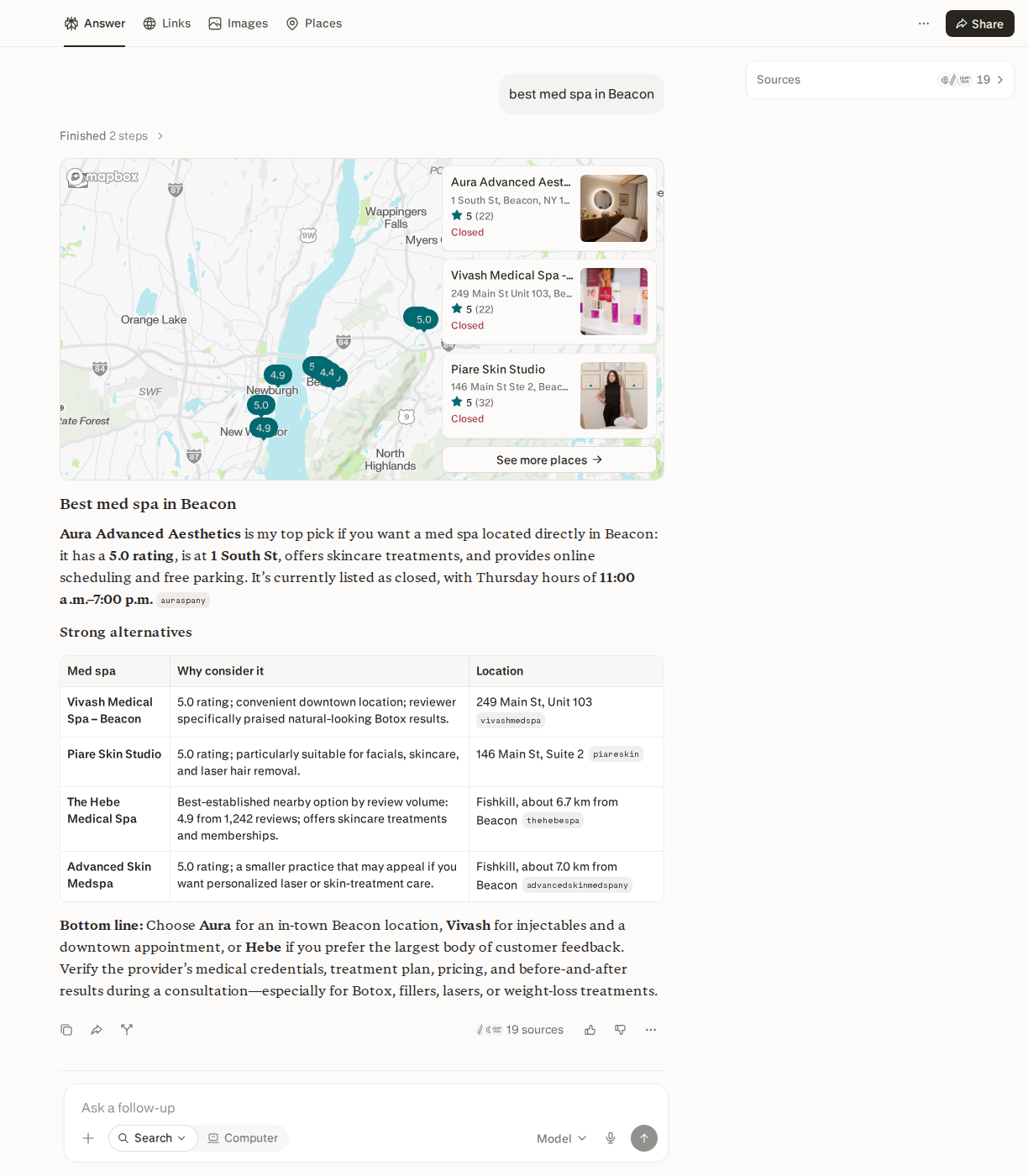Submit the follow-up with the arrow button

[x=644, y=1138]
